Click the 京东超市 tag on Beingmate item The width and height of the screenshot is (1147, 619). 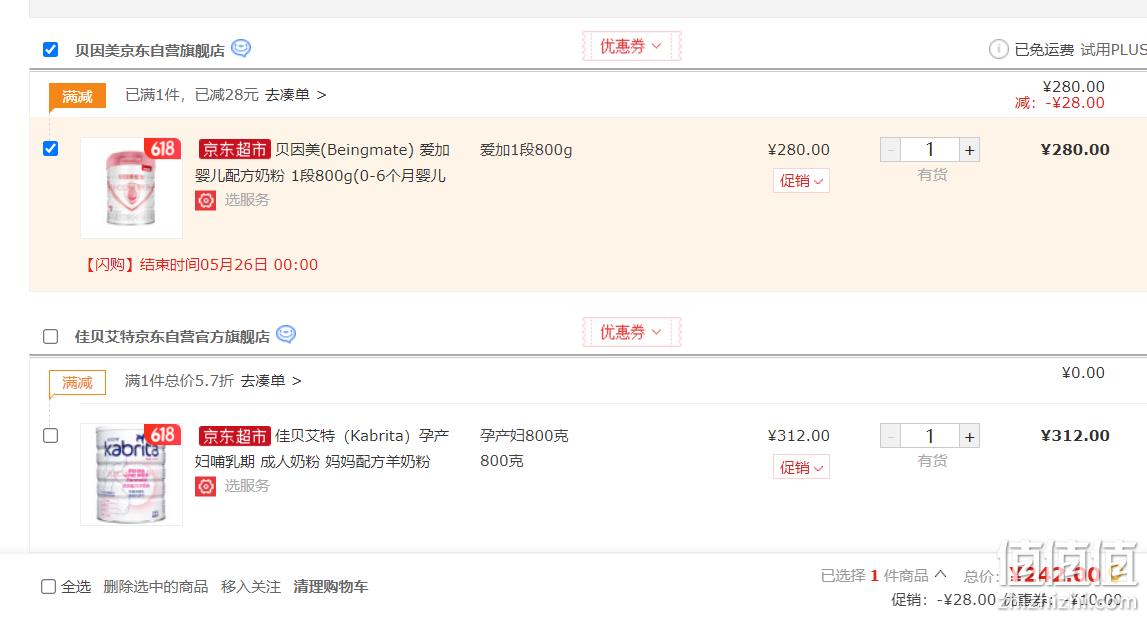coord(234,150)
